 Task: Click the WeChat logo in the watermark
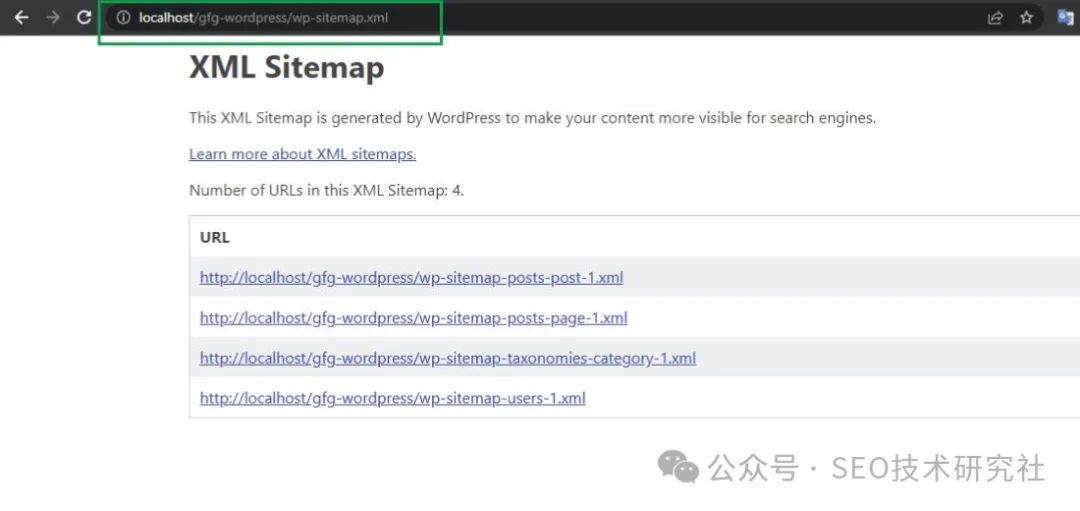[x=678, y=467]
